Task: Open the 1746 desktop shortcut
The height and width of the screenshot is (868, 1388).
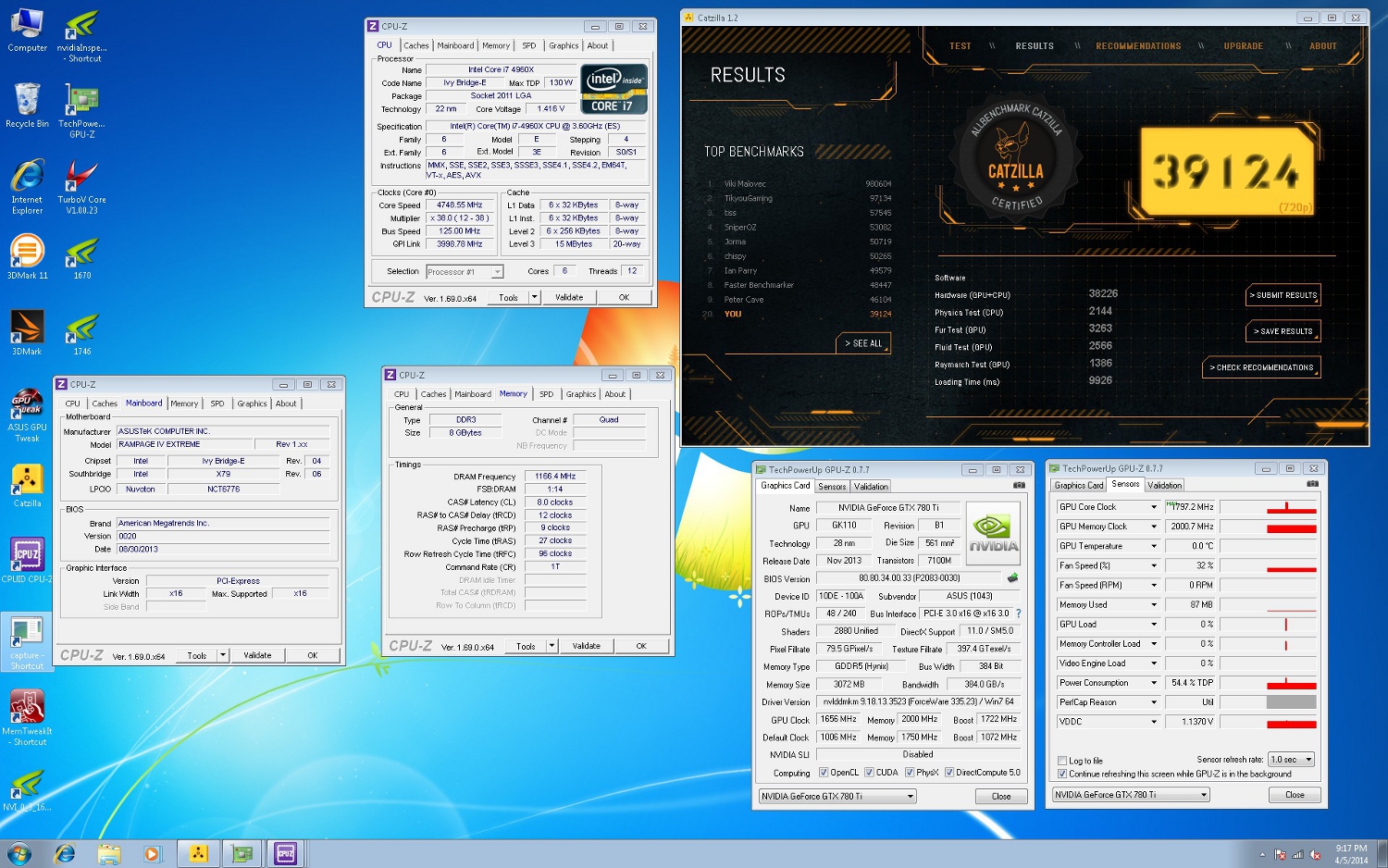Action: click(81, 333)
